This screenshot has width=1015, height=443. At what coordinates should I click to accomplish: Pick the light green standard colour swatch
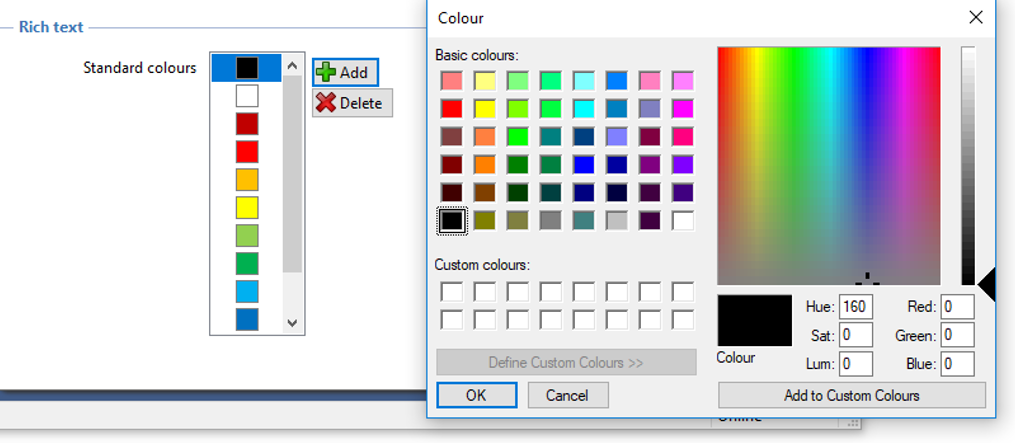(247, 236)
